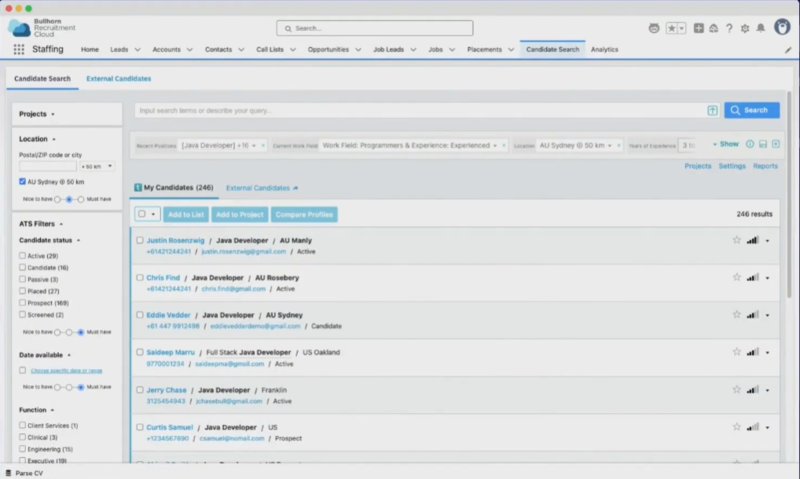Open Eddie Vedder's candidate profile link
Viewport: 800px width, 479px height.
pos(169,314)
